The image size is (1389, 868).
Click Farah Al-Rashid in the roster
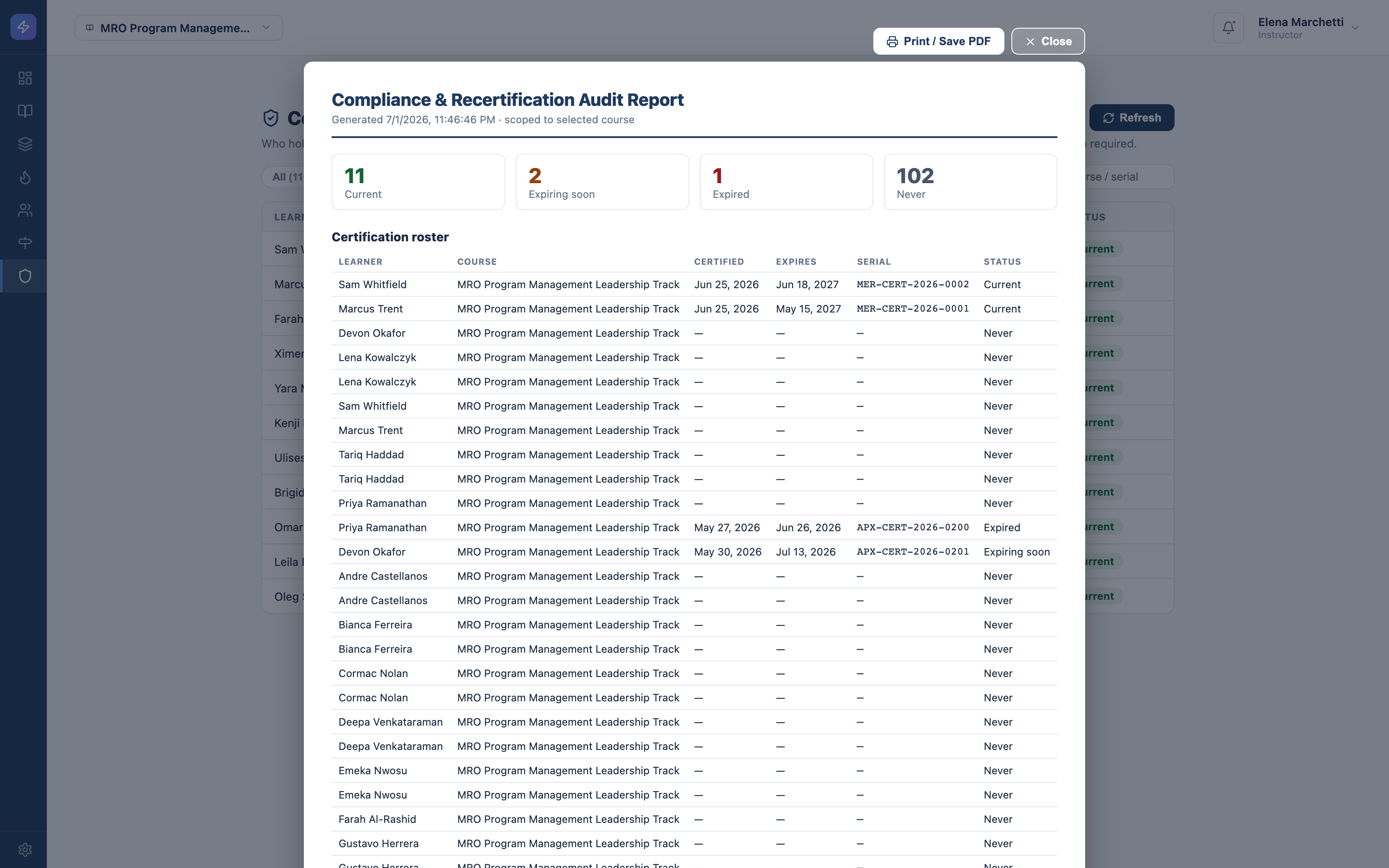click(377, 819)
